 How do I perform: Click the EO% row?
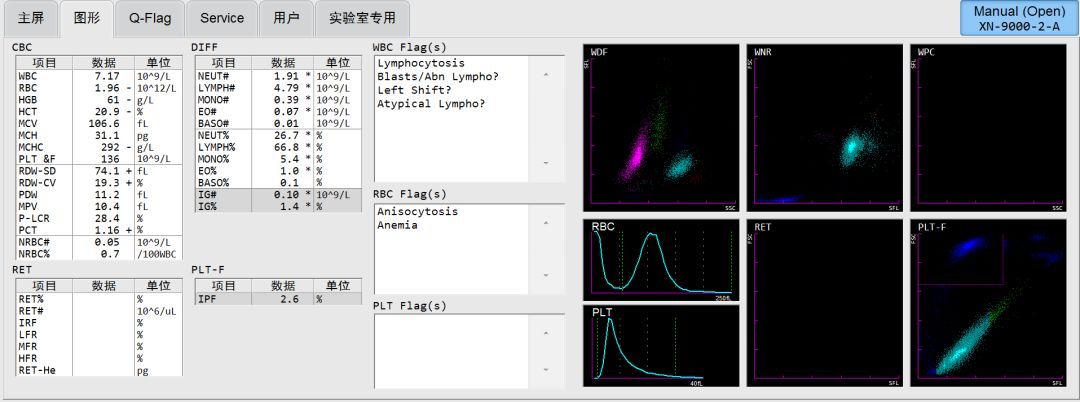[x=278, y=171]
